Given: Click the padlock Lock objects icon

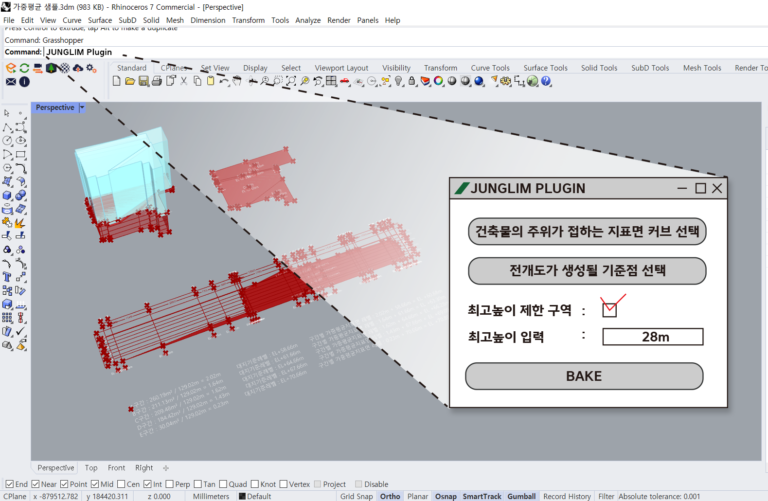Looking at the screenshot, I should tap(412, 81).
